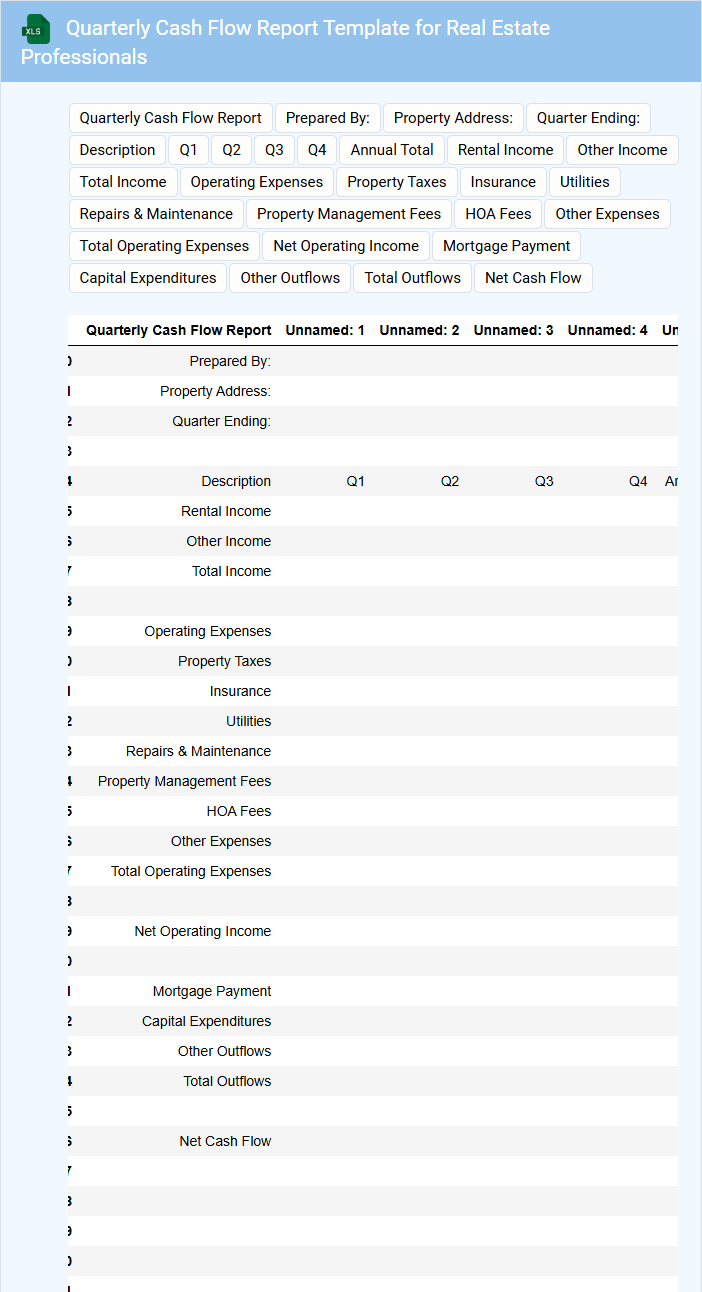The width and height of the screenshot is (702, 1292).
Task: Select the Other Income tag
Action: pyautogui.click(x=622, y=150)
